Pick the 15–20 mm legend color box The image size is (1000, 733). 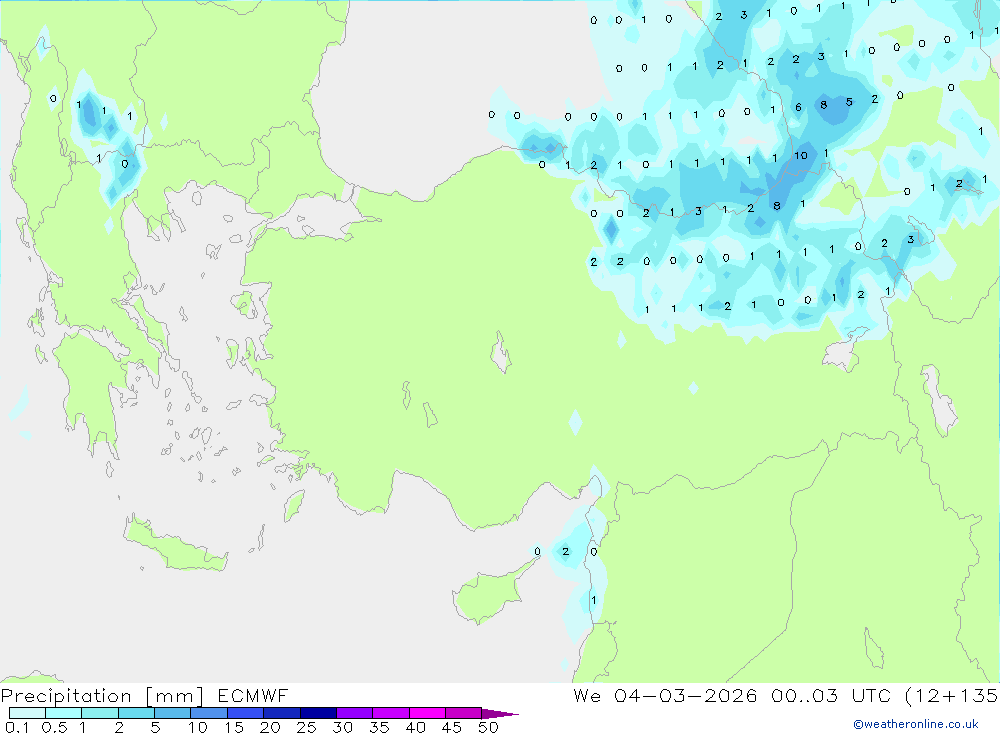pyautogui.click(x=245, y=713)
